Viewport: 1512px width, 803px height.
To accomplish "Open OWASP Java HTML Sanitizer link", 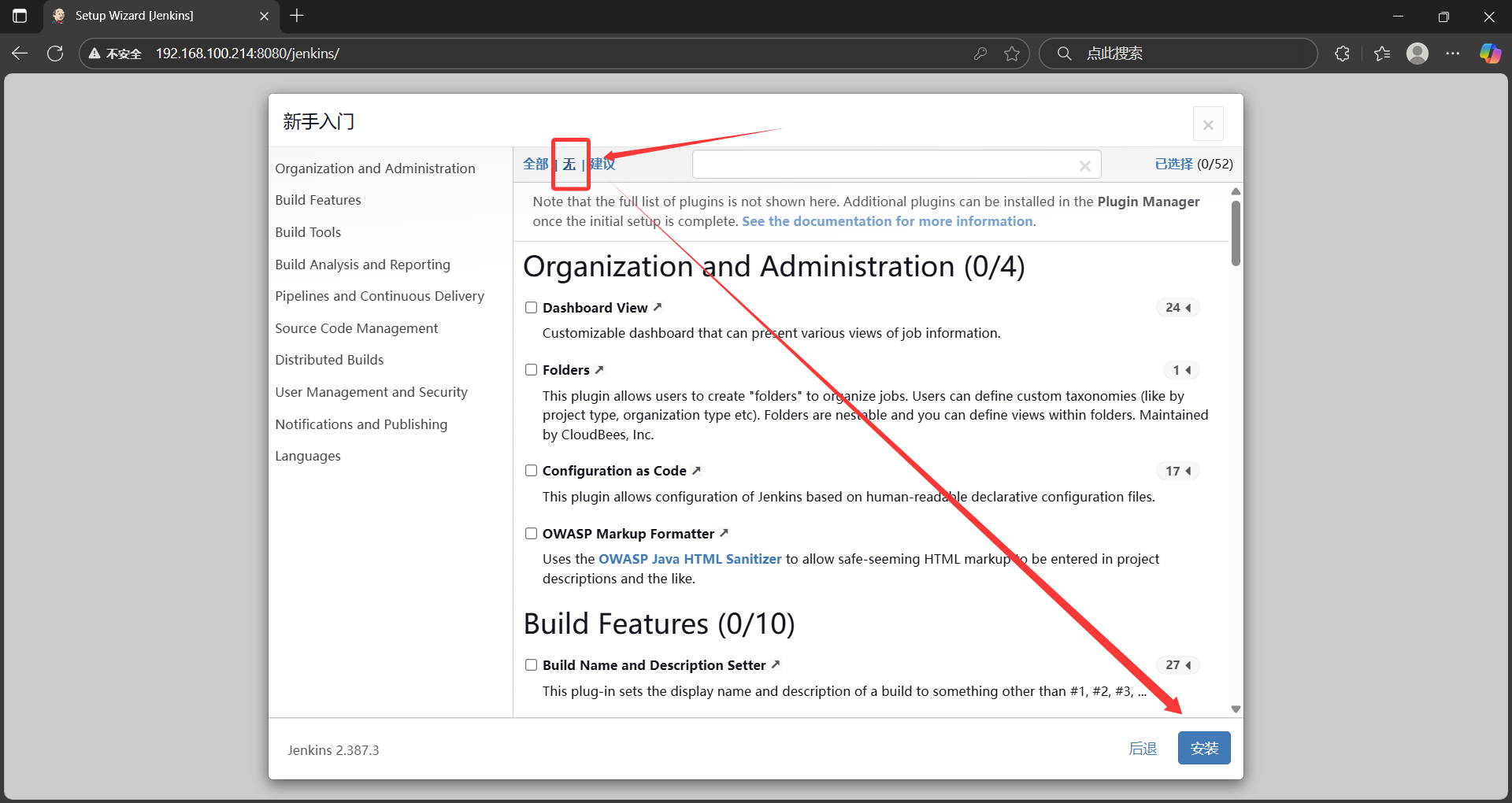I will (690, 559).
